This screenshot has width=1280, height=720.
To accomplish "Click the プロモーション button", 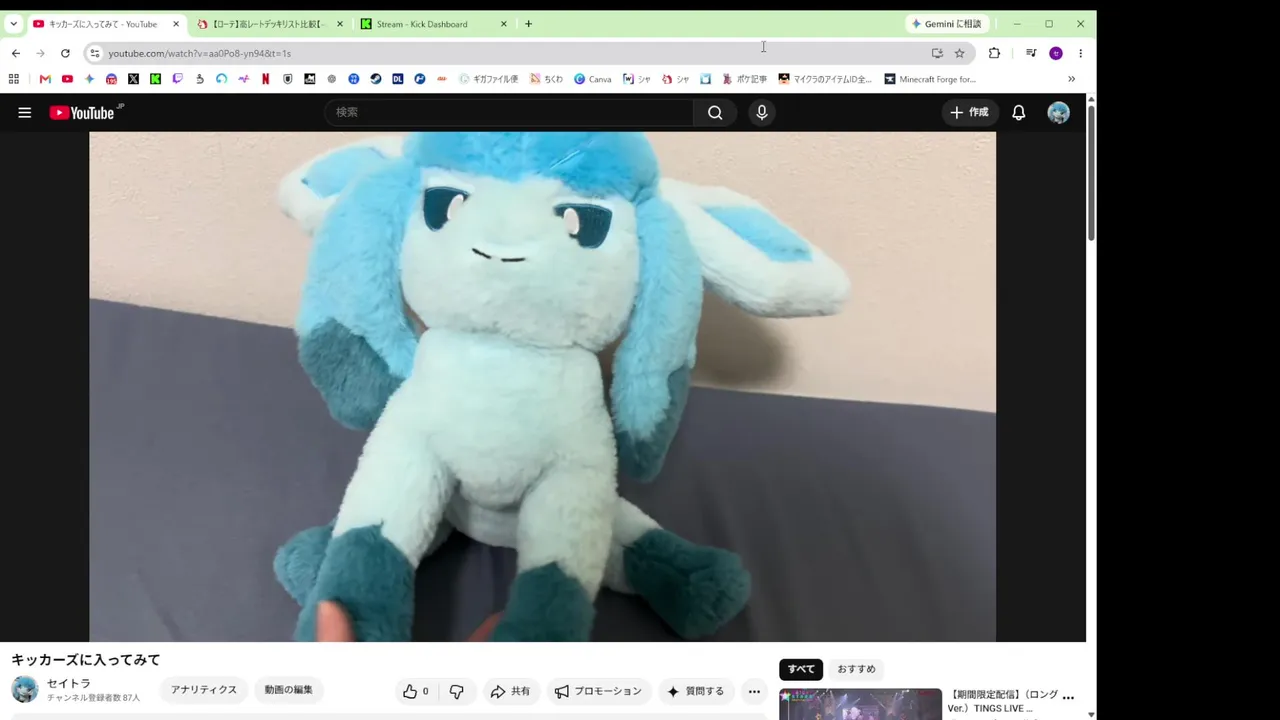I will pyautogui.click(x=598, y=691).
